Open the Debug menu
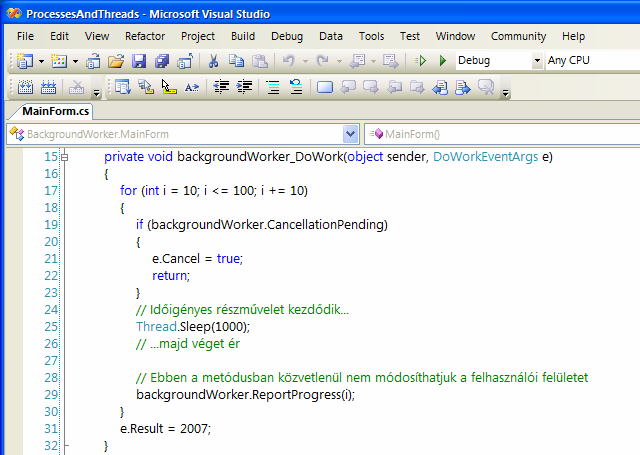Viewport: 640px width, 455px height. tap(287, 36)
